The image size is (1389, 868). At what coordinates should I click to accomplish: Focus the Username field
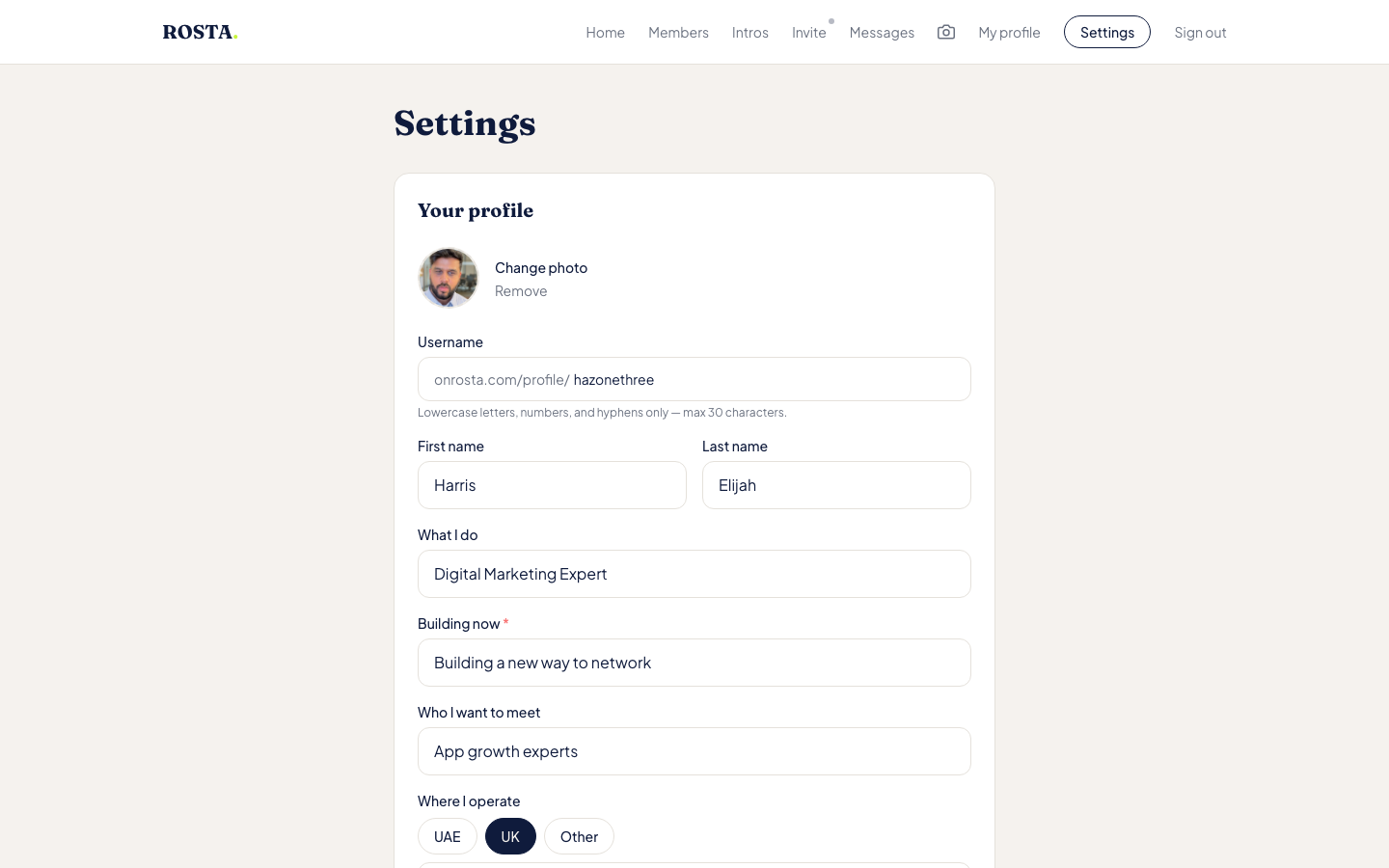[x=694, y=379]
